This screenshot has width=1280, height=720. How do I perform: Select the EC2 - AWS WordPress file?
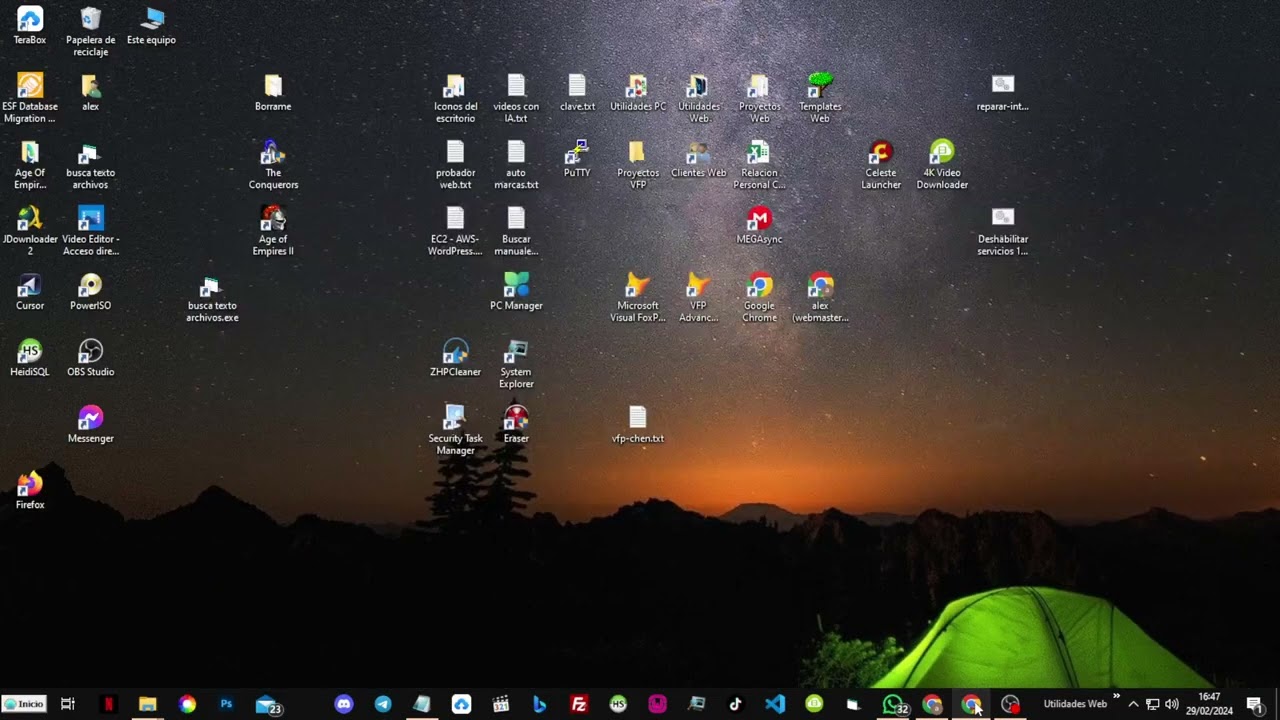click(455, 231)
